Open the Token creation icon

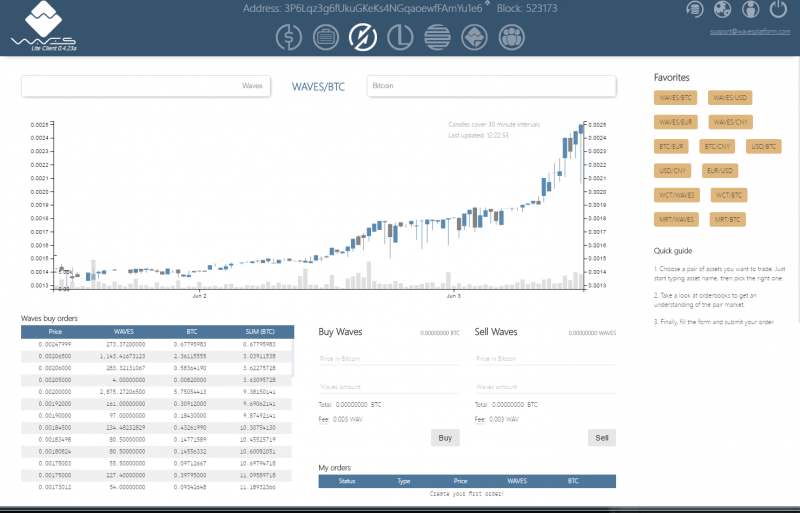pyautogui.click(x=474, y=37)
